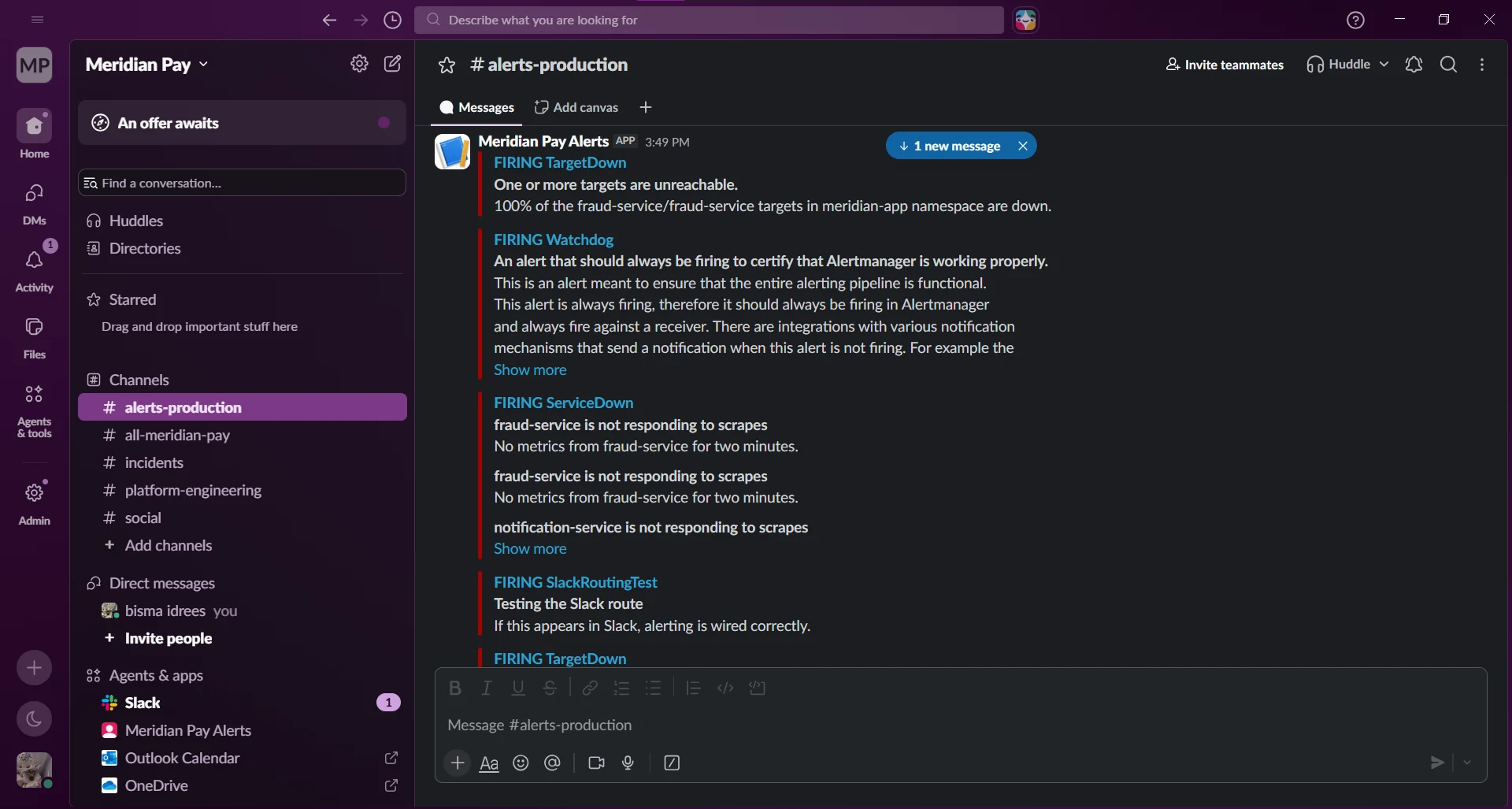
Task: Collapse Direct messages section
Action: click(x=161, y=583)
